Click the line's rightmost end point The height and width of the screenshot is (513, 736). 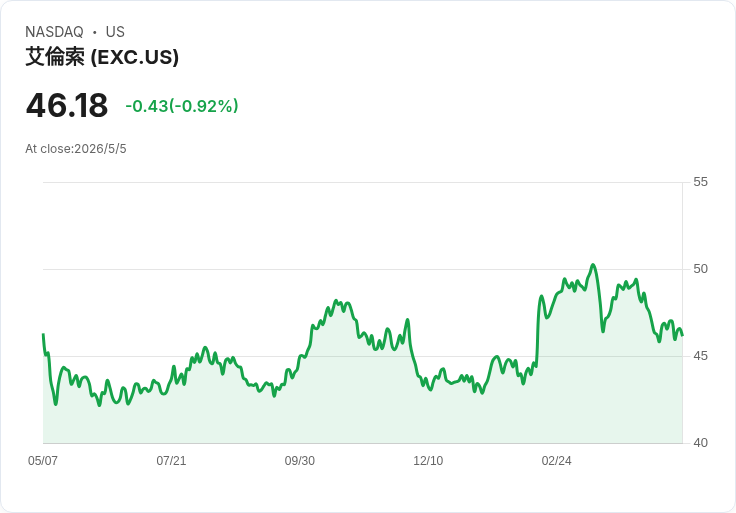coord(682,335)
